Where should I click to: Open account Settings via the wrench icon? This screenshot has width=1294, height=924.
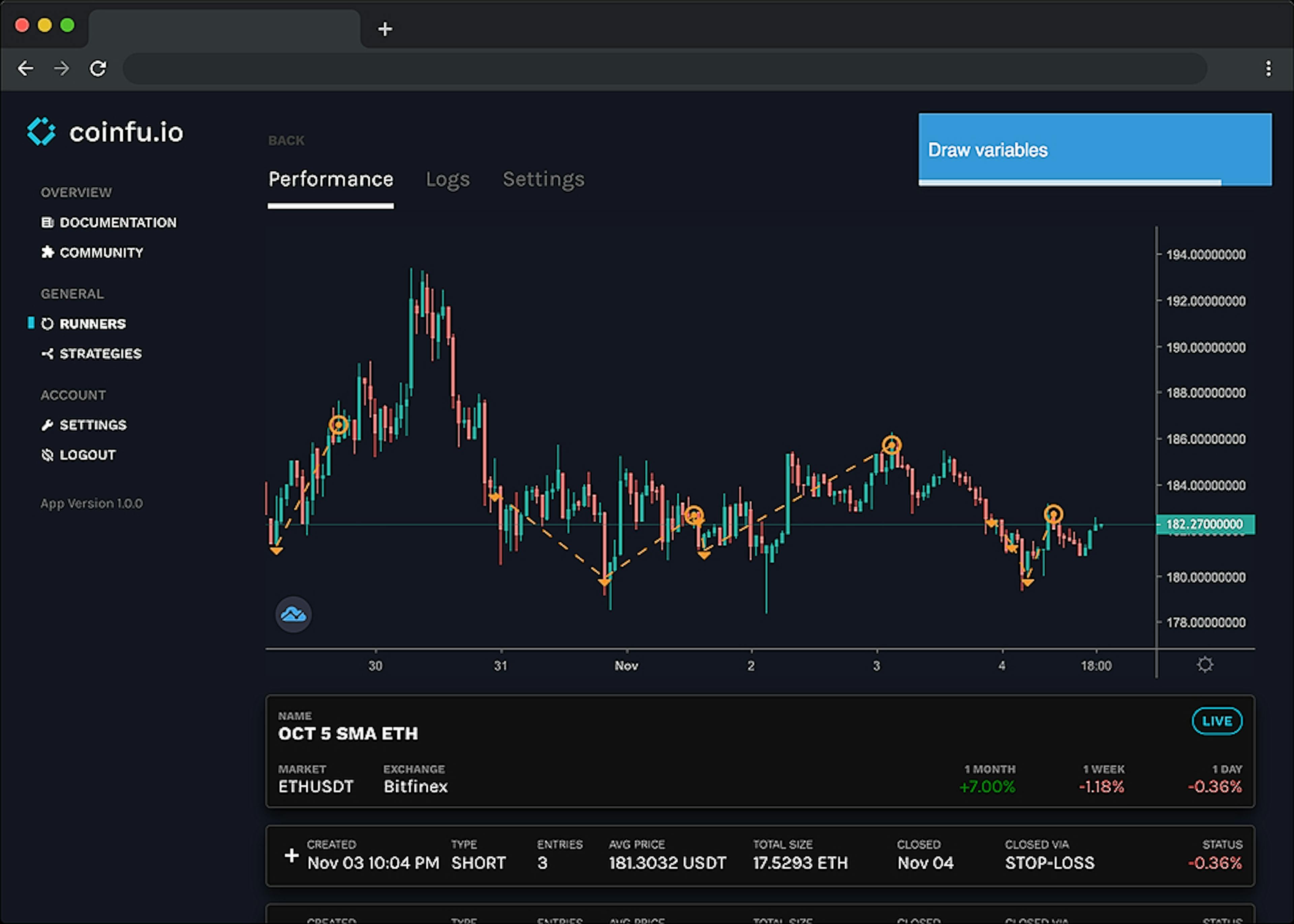coord(48,424)
